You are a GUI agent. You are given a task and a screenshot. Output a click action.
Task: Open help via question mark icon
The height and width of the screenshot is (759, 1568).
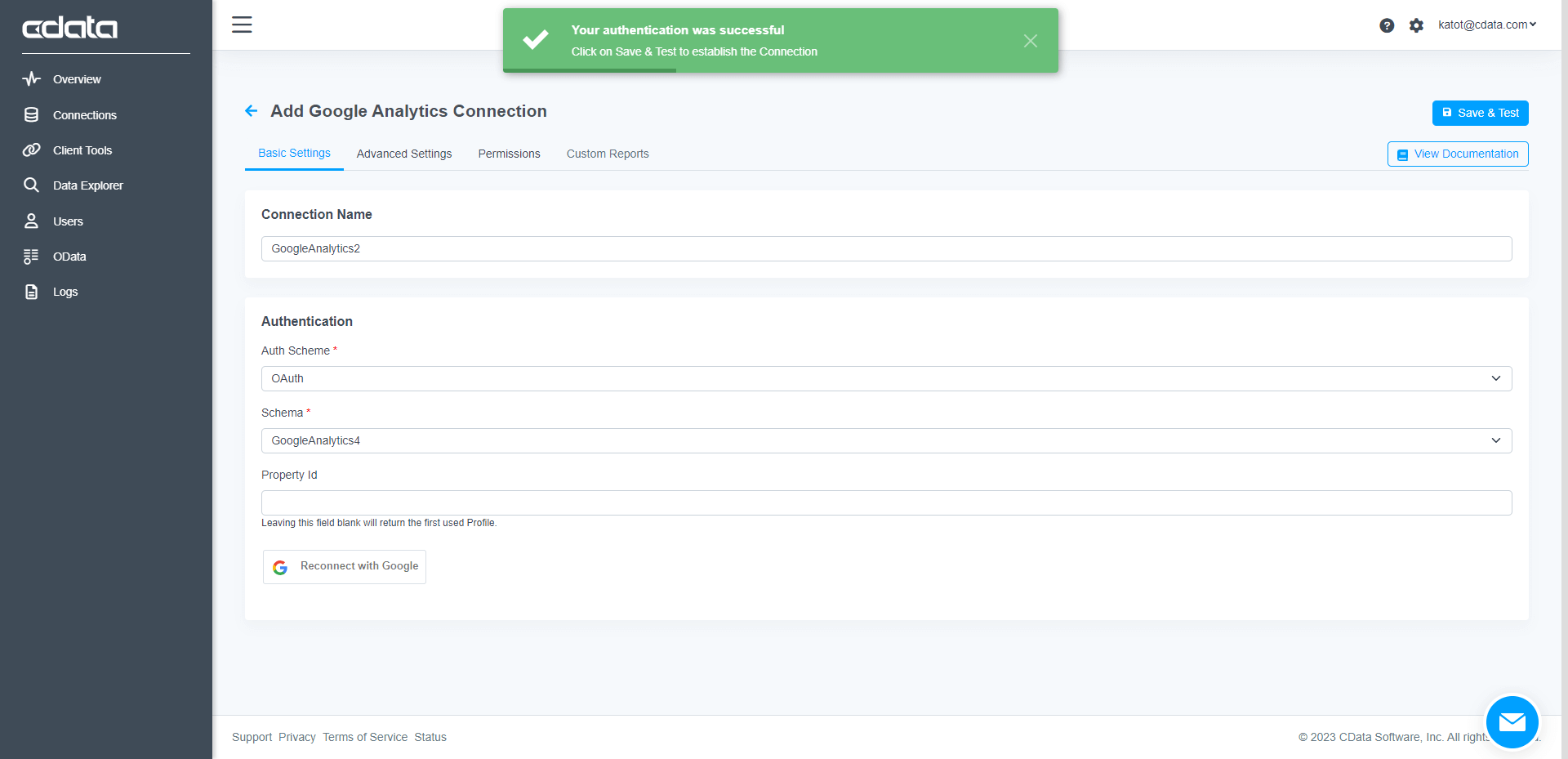1387,25
